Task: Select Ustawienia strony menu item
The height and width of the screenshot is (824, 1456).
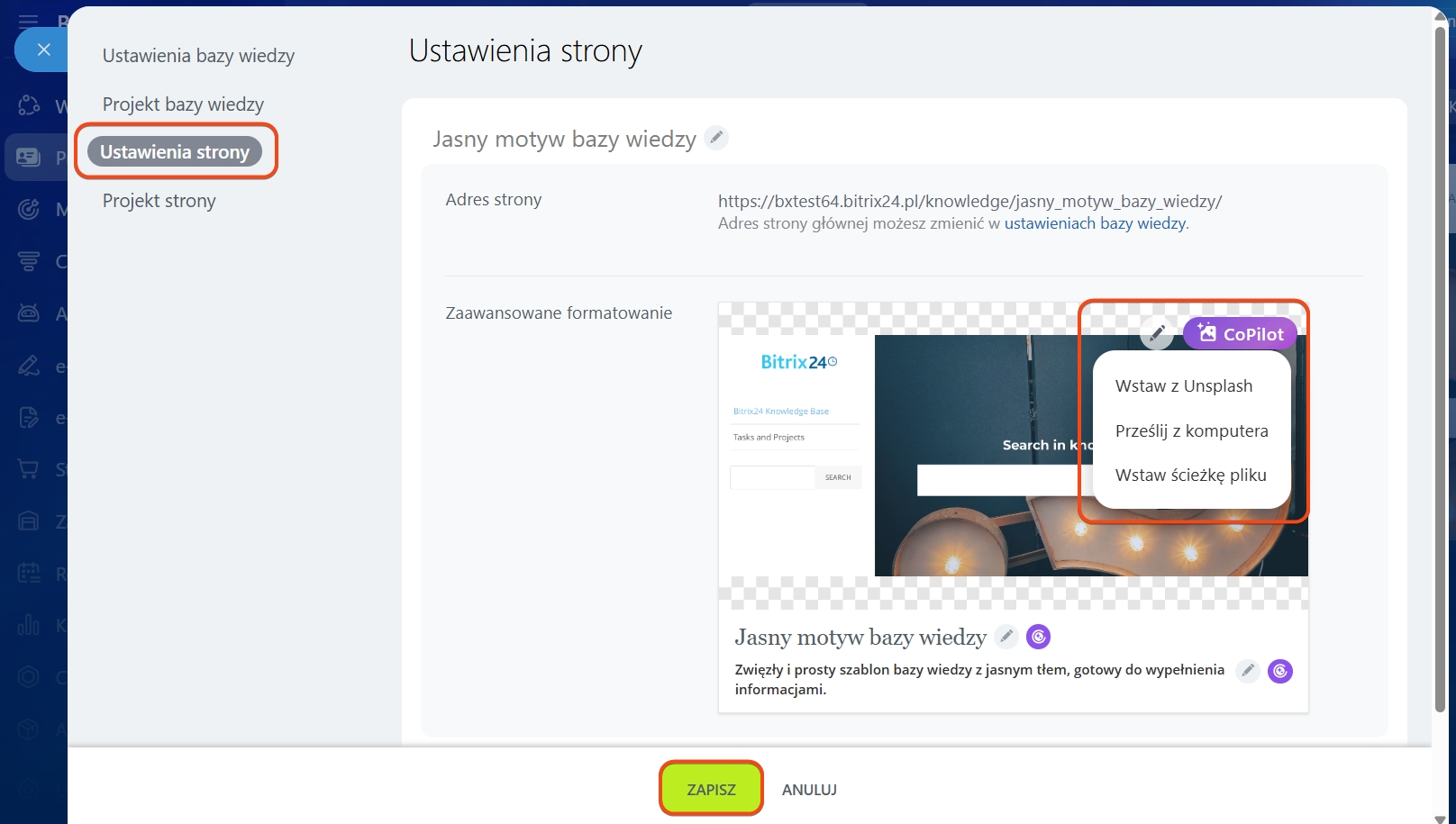Action: point(175,152)
